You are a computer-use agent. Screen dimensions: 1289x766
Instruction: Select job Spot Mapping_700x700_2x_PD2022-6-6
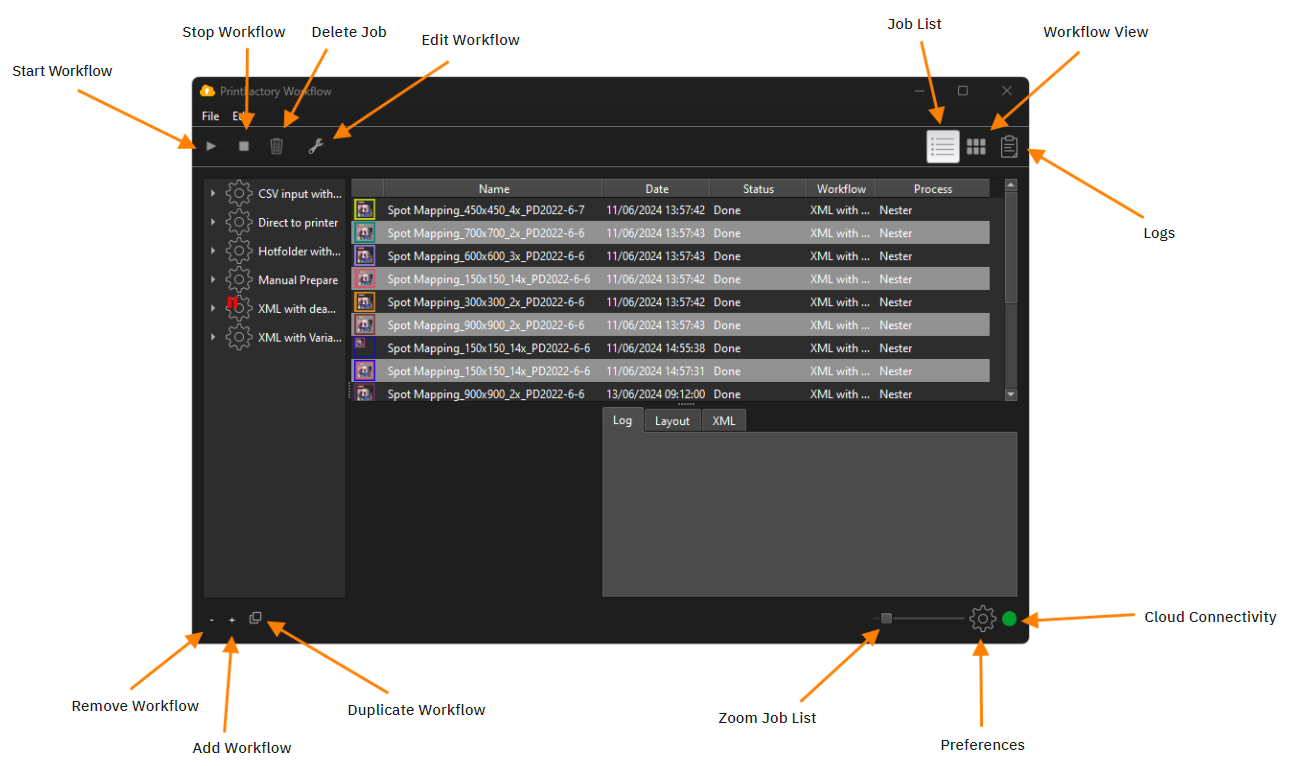coord(670,233)
